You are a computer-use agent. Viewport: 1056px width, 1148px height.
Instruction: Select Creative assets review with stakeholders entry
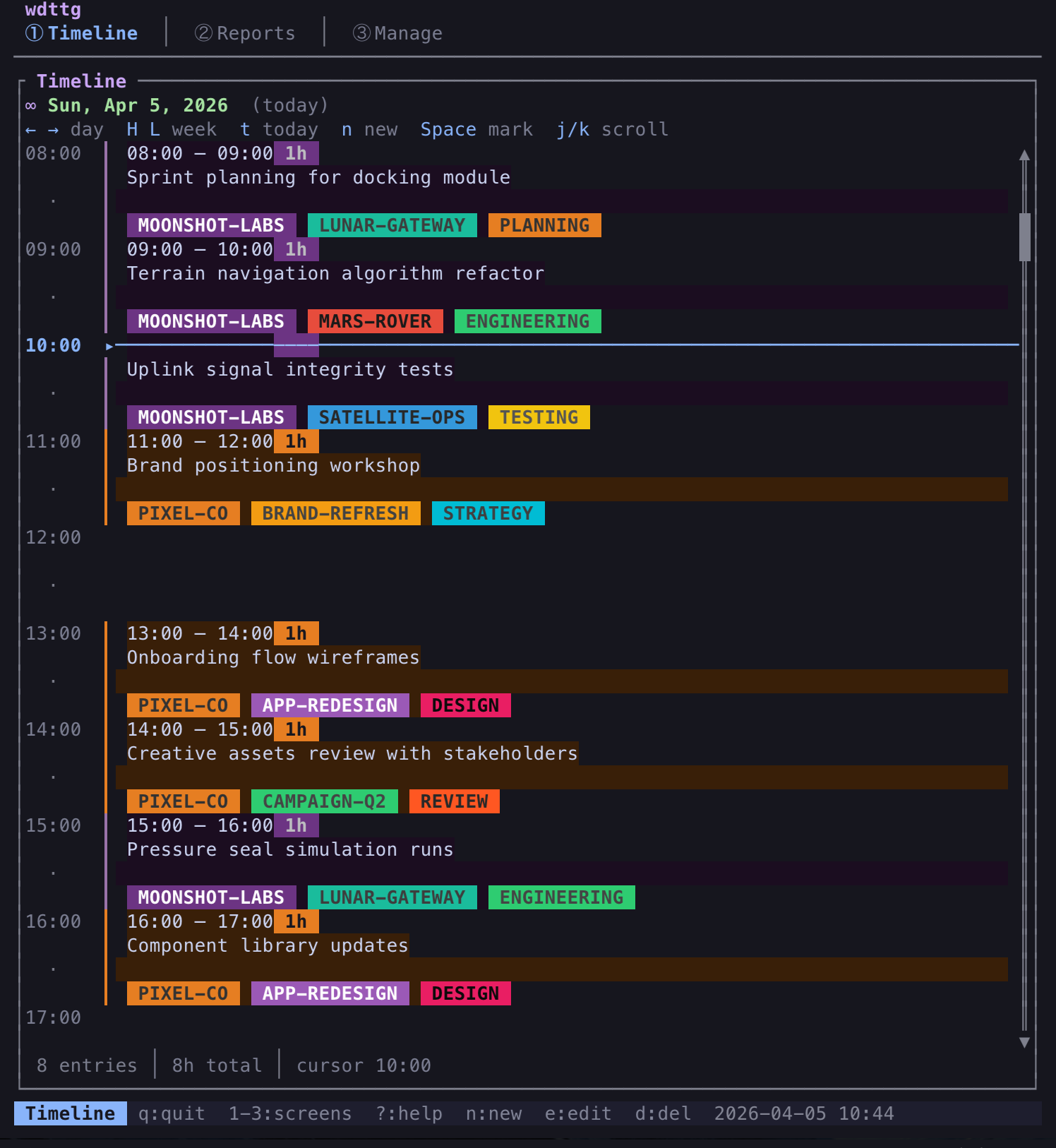[352, 753]
